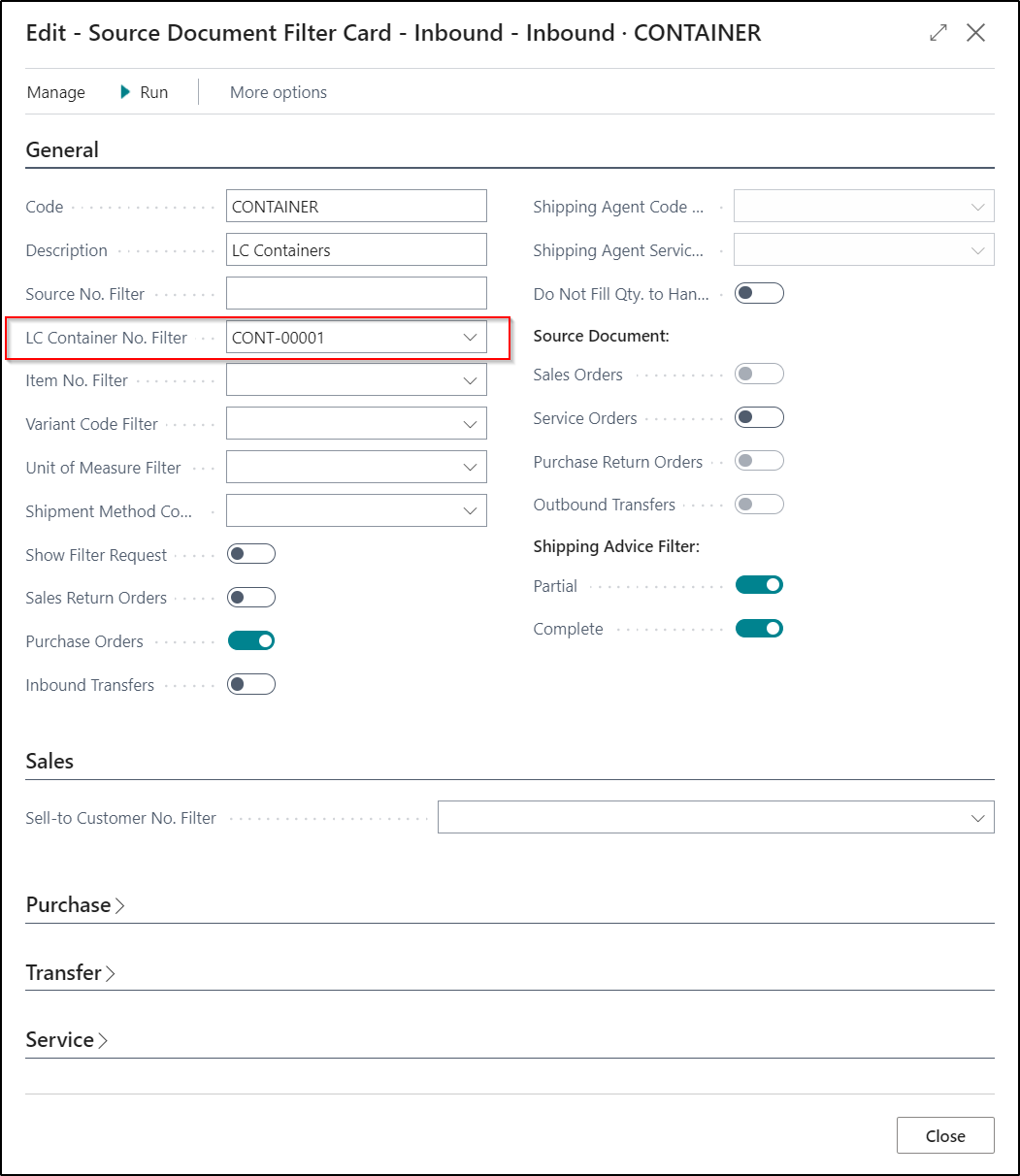Screen dimensions: 1020x1176
Task: Open the Shipping Agent Code dropdown
Action: click(x=977, y=207)
